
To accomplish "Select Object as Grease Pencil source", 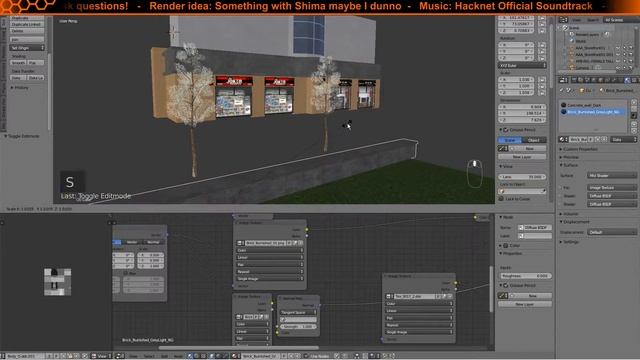I will coord(534,140).
